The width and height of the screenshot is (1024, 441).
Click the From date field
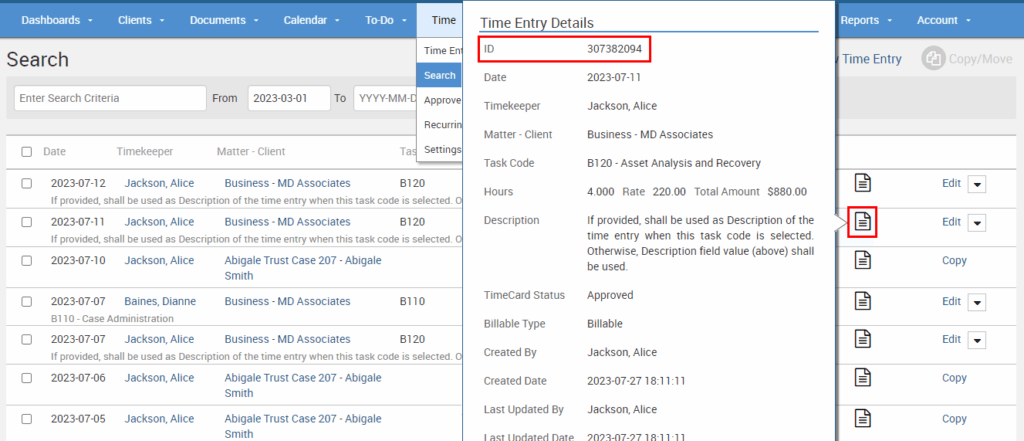[288, 98]
